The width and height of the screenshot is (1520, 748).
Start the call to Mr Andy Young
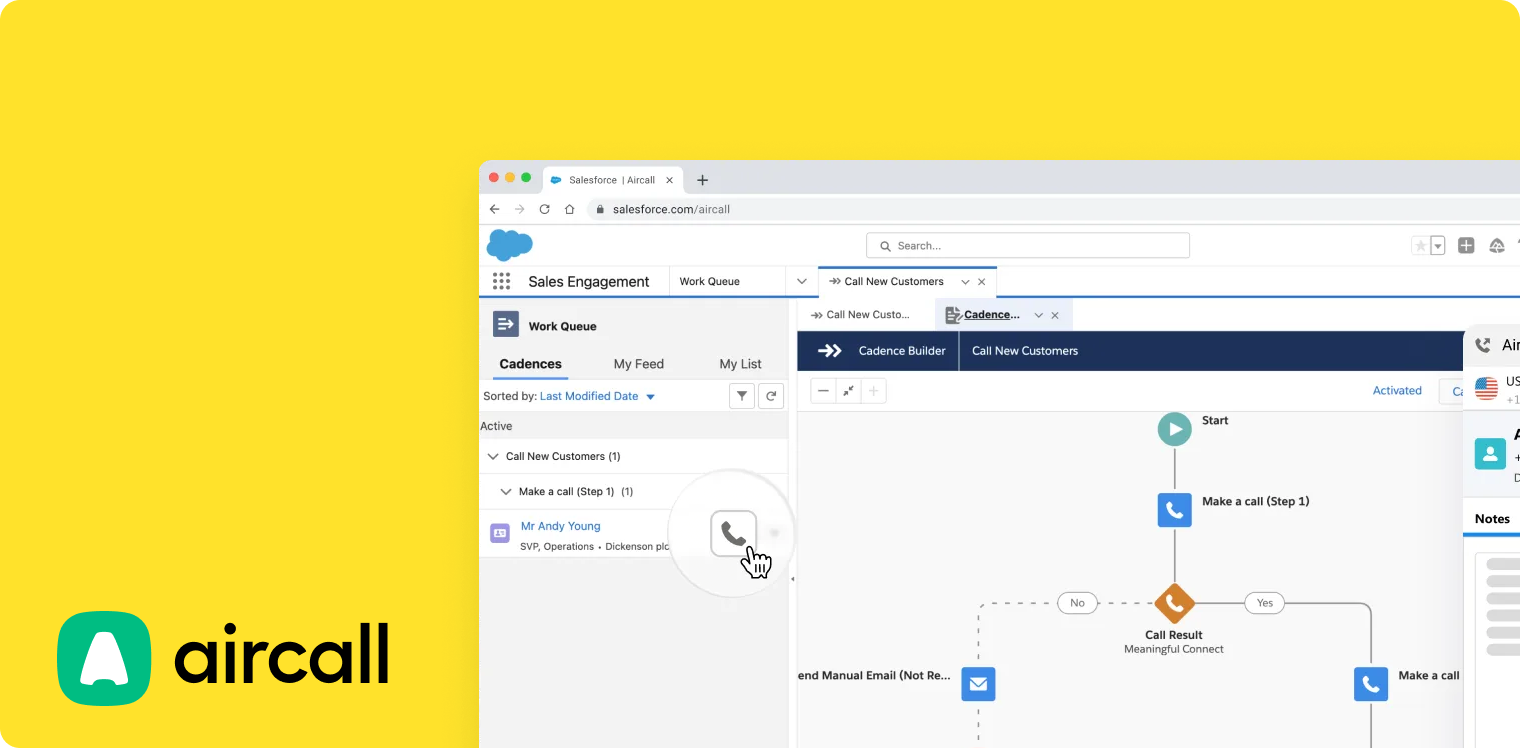click(733, 533)
